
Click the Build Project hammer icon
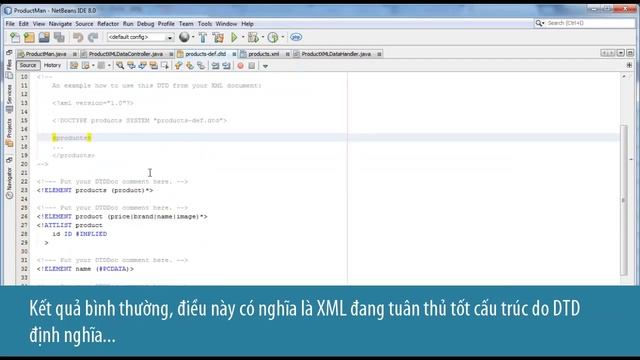[x=203, y=38]
